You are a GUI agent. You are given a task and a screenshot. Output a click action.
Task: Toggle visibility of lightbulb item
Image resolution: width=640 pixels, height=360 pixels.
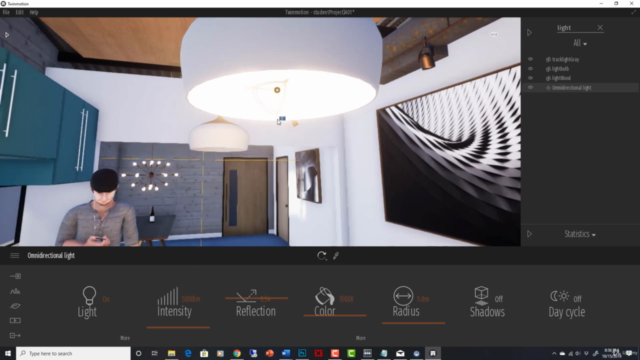pos(531,69)
